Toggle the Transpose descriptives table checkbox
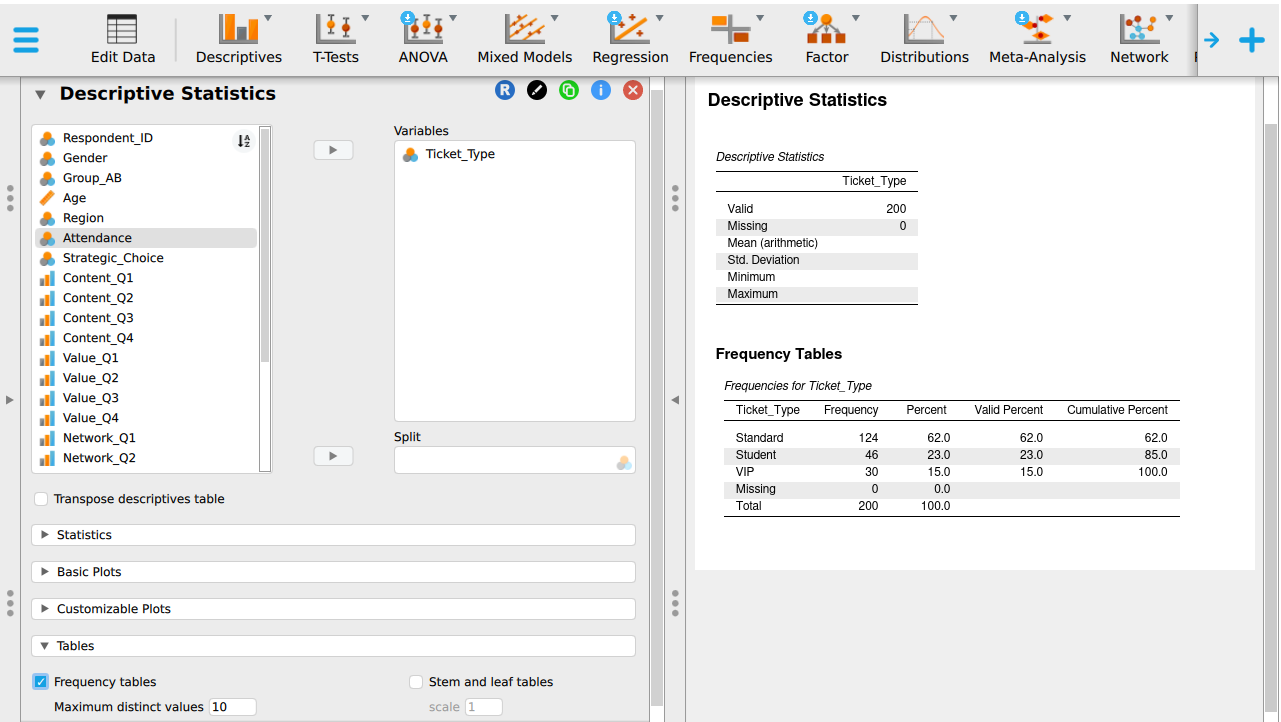Image resolution: width=1281 pixels, height=722 pixels. 41,499
